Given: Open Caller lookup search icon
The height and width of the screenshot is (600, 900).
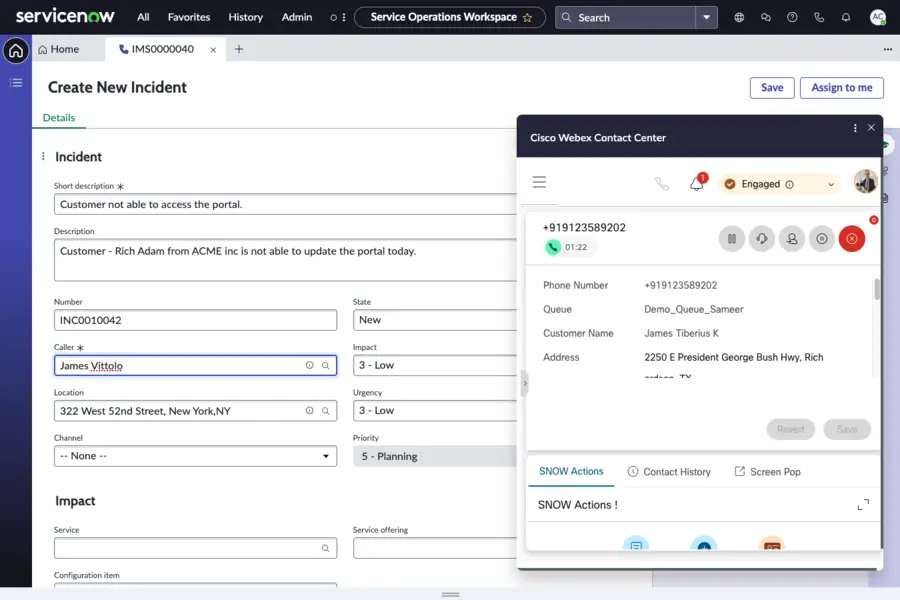Looking at the screenshot, I should coord(325,365).
